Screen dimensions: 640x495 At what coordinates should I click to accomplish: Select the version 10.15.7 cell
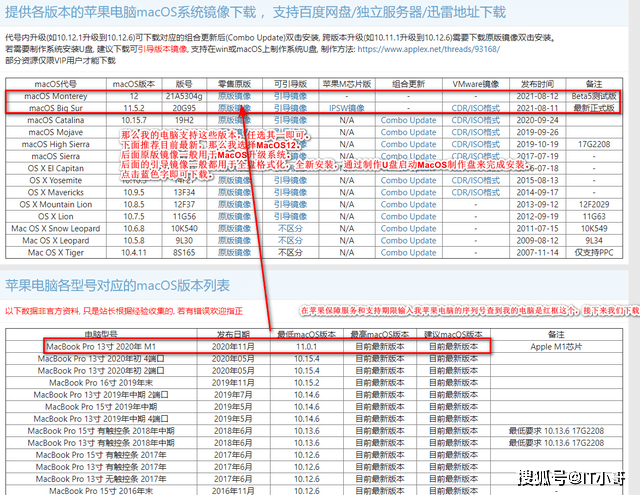click(134, 120)
